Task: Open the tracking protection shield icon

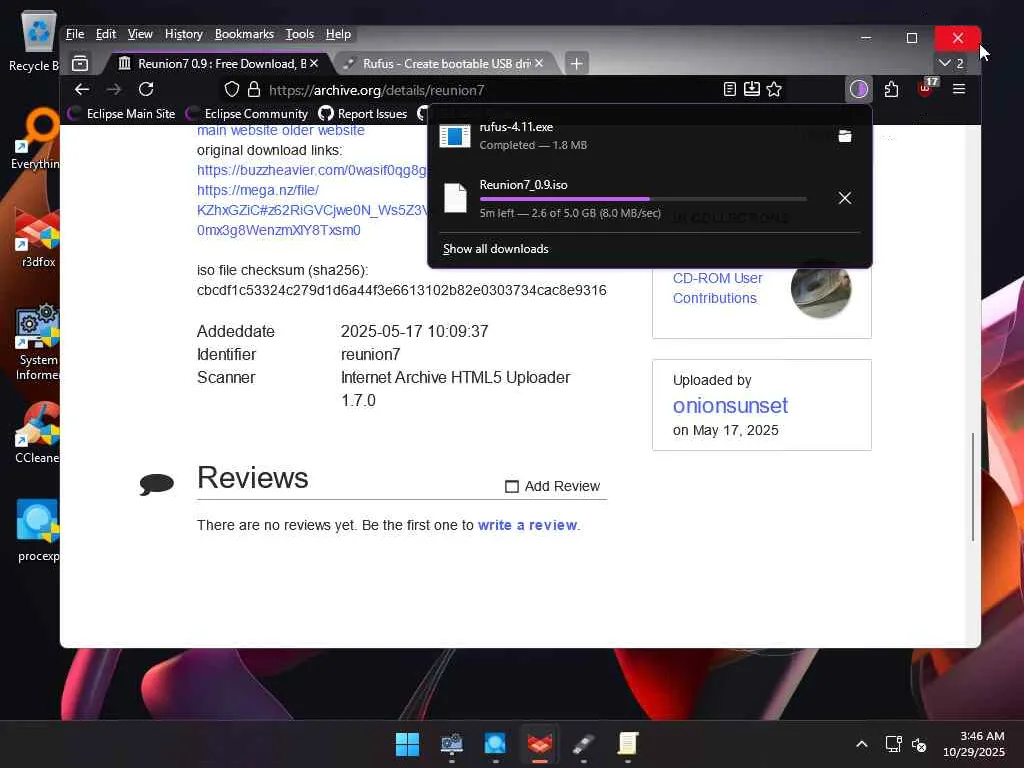Action: pos(231,89)
